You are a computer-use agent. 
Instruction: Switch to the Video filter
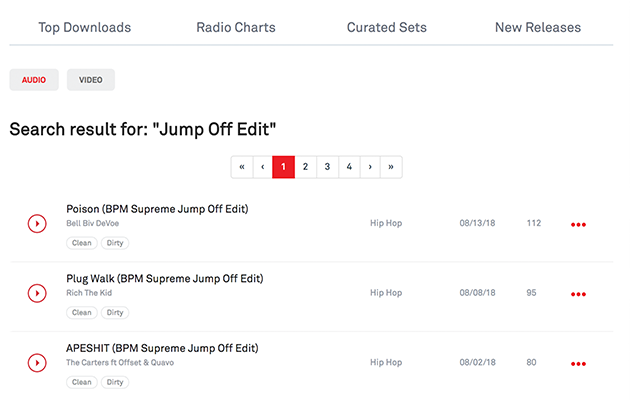click(91, 80)
